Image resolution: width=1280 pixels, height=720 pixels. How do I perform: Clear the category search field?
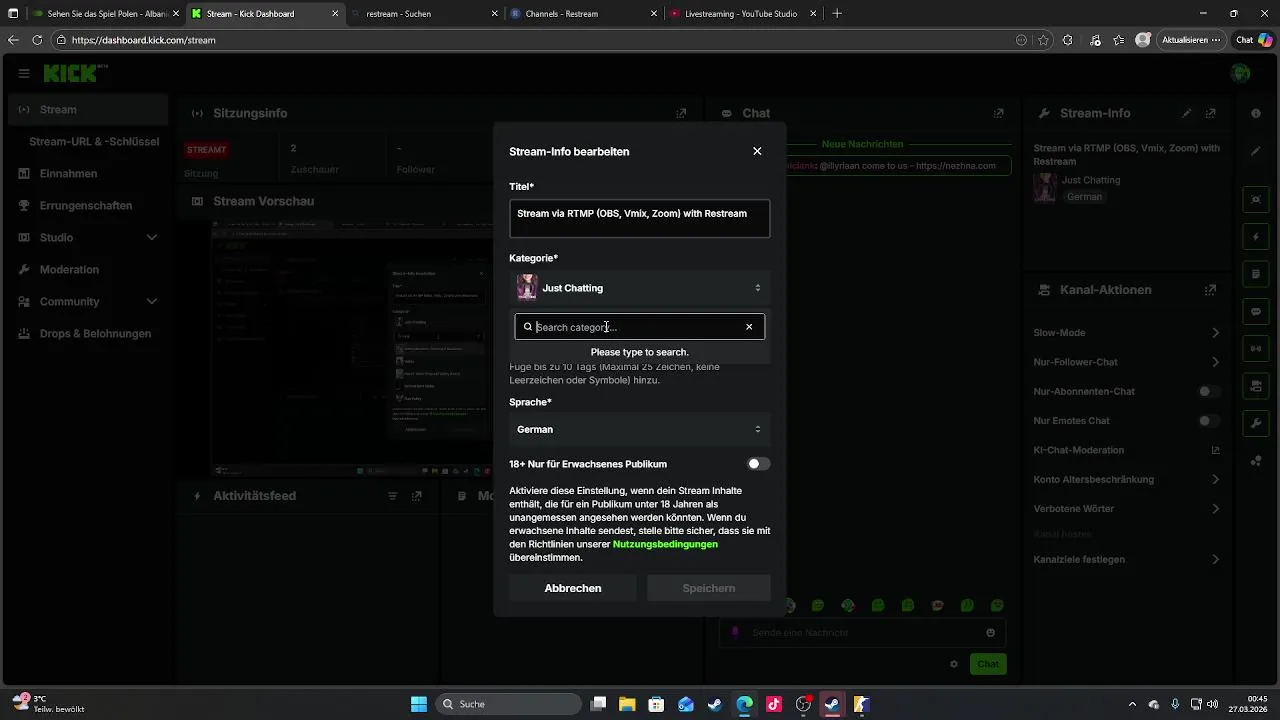coord(749,327)
